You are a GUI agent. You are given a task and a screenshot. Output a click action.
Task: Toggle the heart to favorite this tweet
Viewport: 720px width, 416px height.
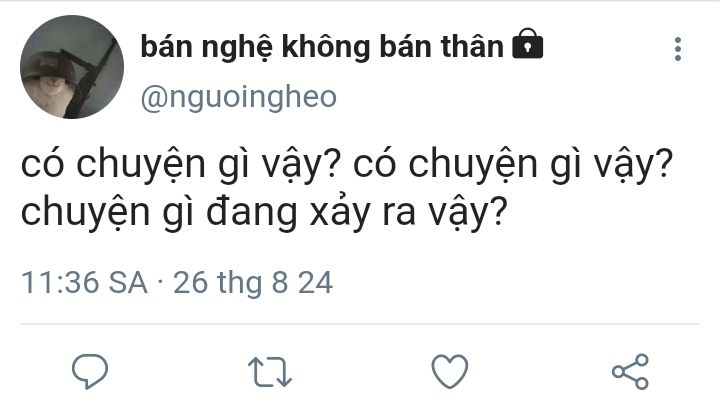(x=450, y=371)
